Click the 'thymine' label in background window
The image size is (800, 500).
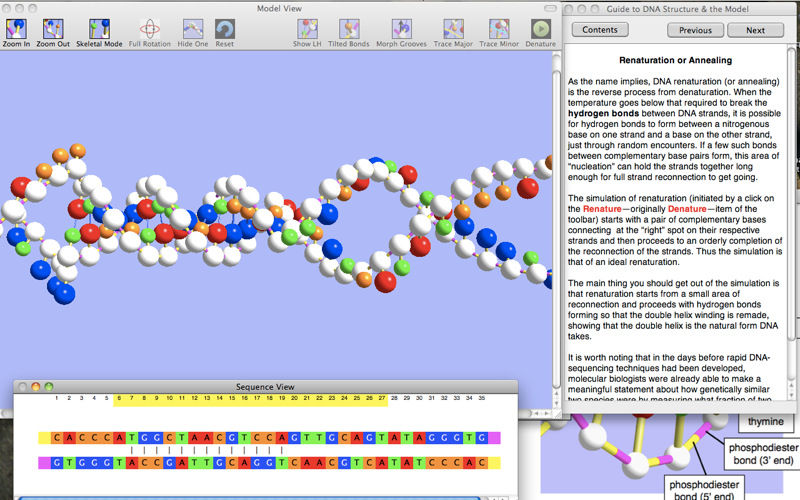(765, 421)
